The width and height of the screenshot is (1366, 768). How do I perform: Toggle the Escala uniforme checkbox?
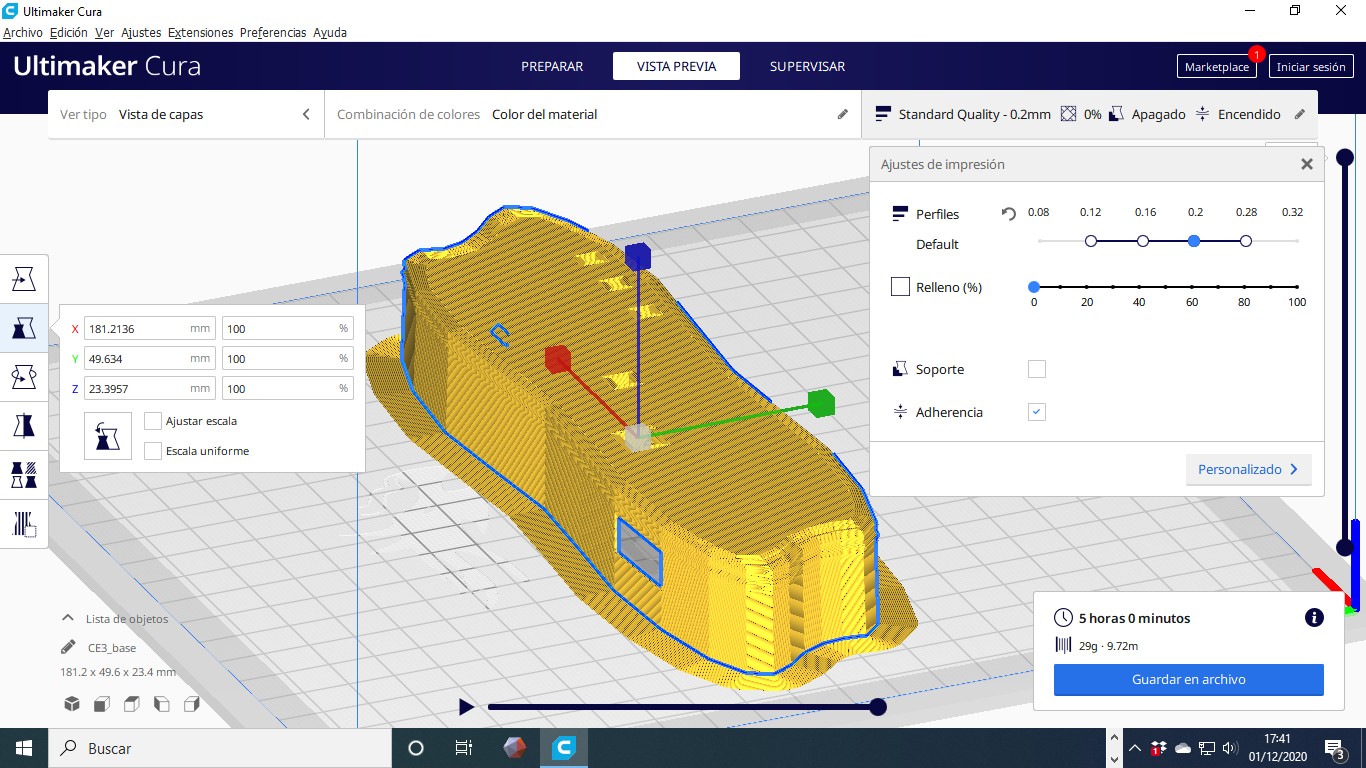point(153,451)
